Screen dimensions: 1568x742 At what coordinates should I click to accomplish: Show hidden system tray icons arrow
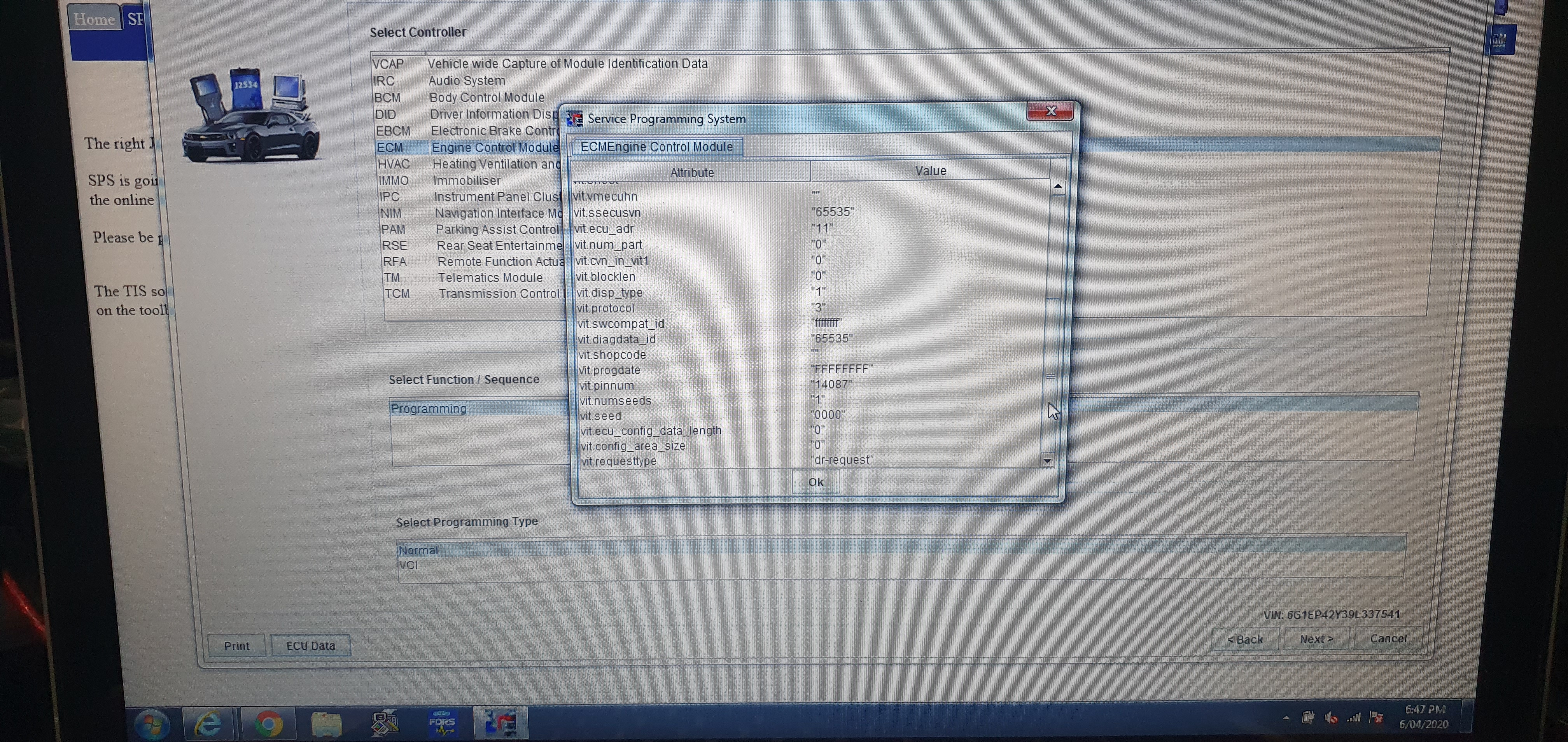(1286, 718)
